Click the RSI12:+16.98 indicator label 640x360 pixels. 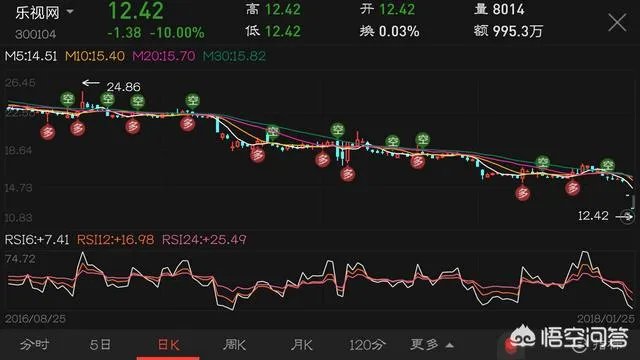116,239
